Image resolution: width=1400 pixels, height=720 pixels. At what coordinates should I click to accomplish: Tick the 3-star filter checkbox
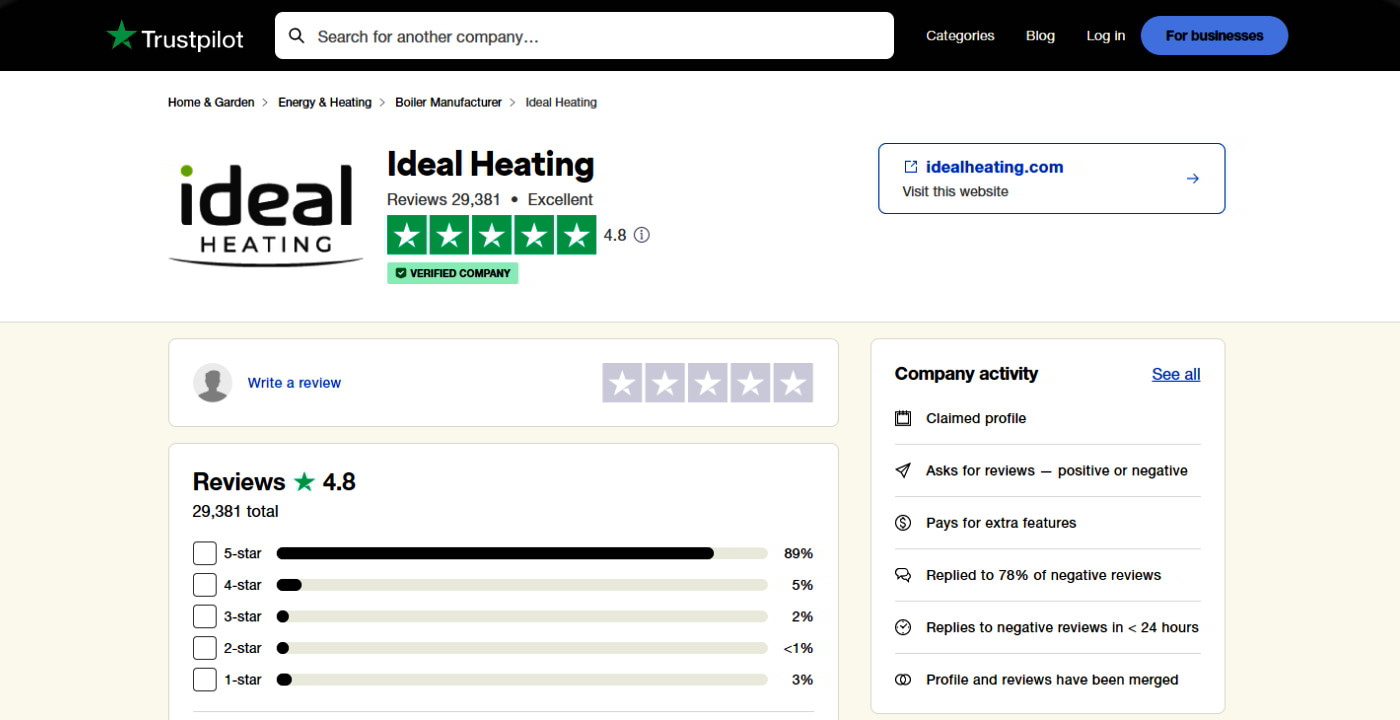[x=204, y=616]
